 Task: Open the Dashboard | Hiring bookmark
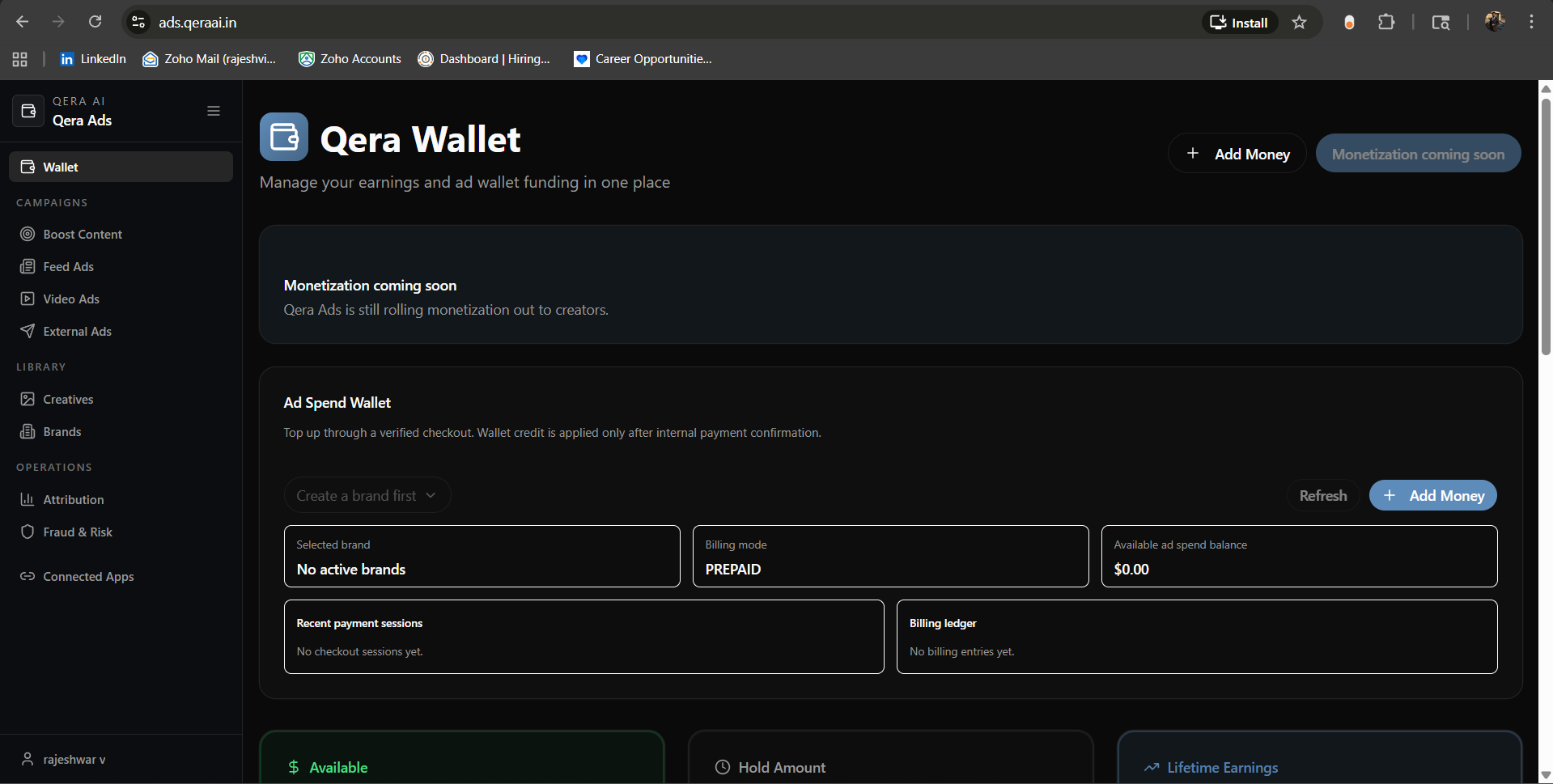484,59
